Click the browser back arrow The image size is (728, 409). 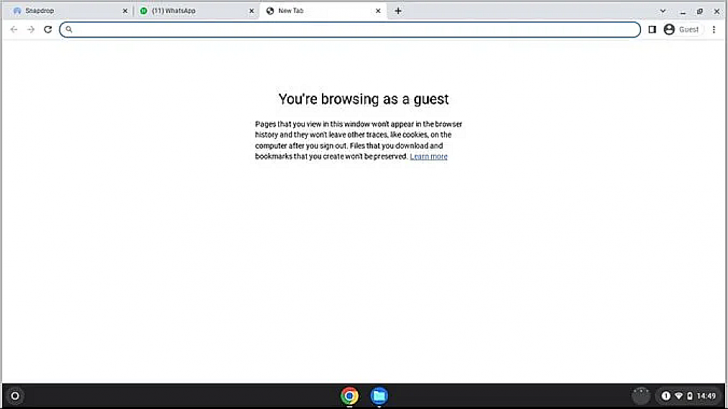(14, 30)
